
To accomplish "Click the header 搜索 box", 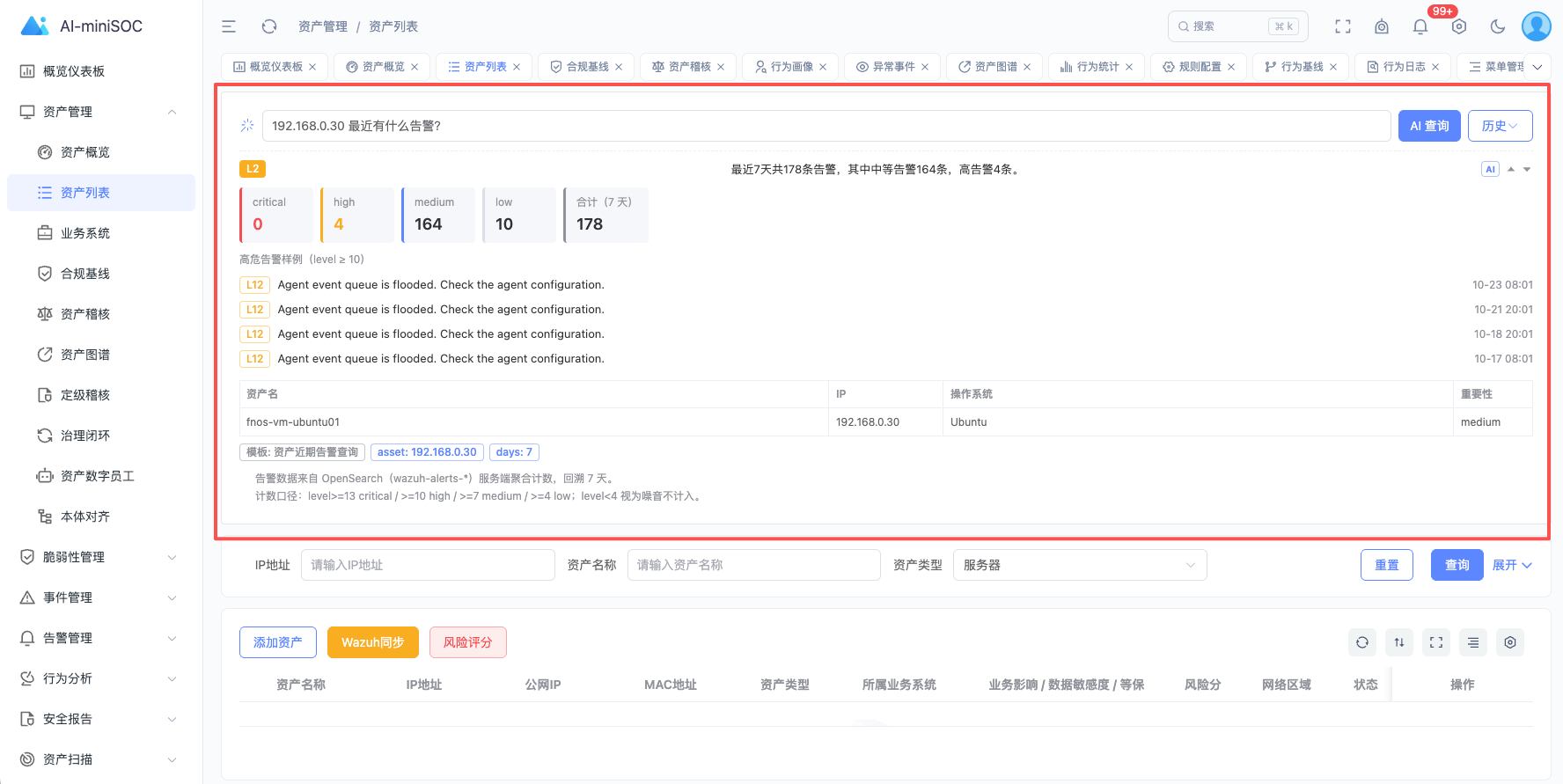I will tap(1238, 26).
